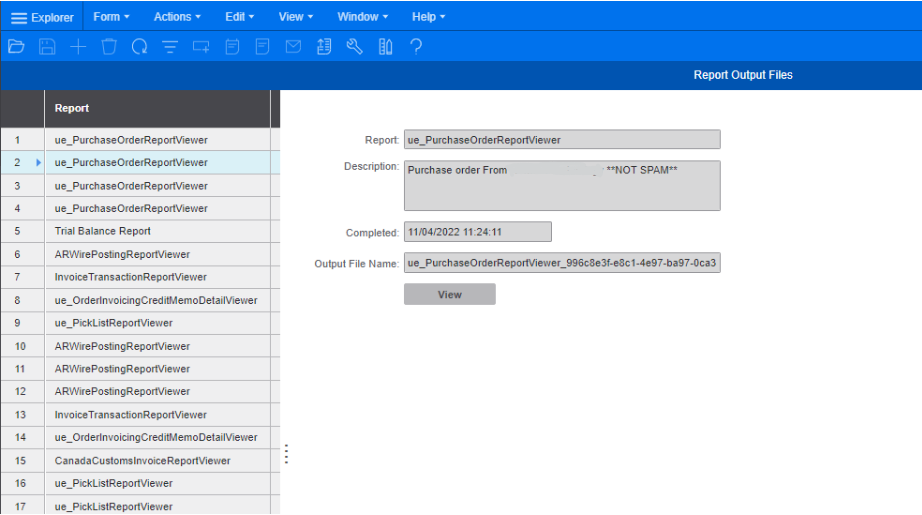Image resolution: width=922 pixels, height=515 pixels.
Task: Expand the Actions dropdown menu
Action: click(x=177, y=17)
